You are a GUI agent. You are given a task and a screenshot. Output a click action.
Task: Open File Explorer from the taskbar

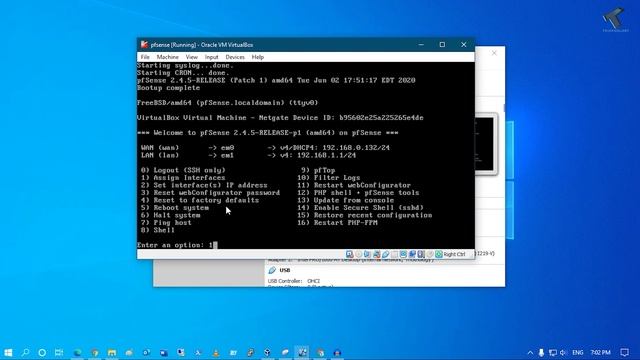[x=112, y=352]
